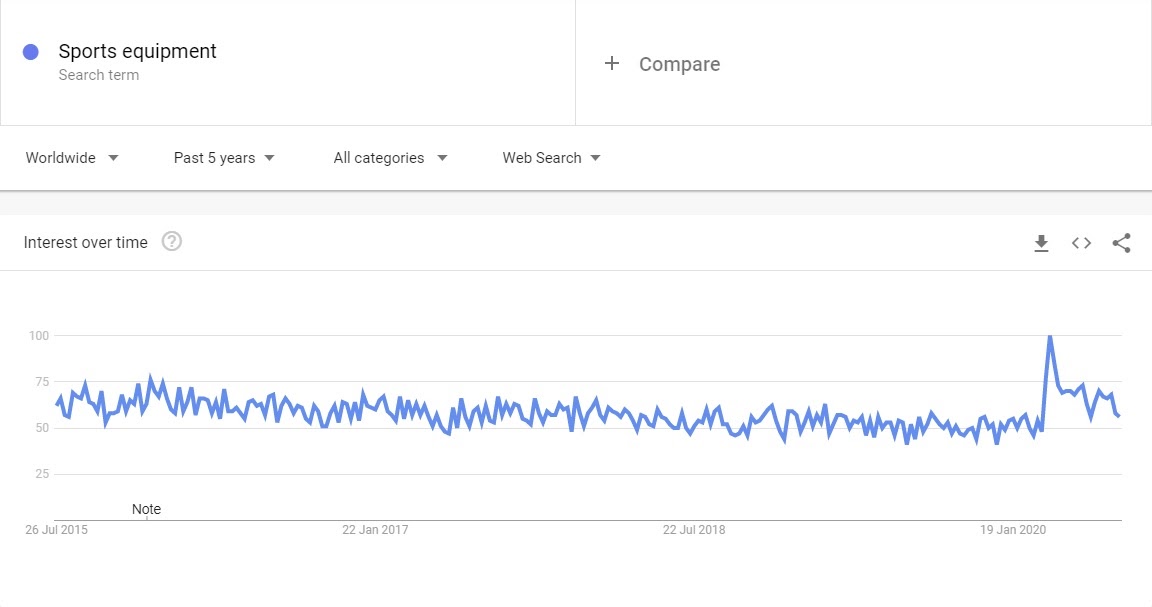This screenshot has height=607, width=1152.
Task: Open help for Interest over time
Action: (172, 242)
